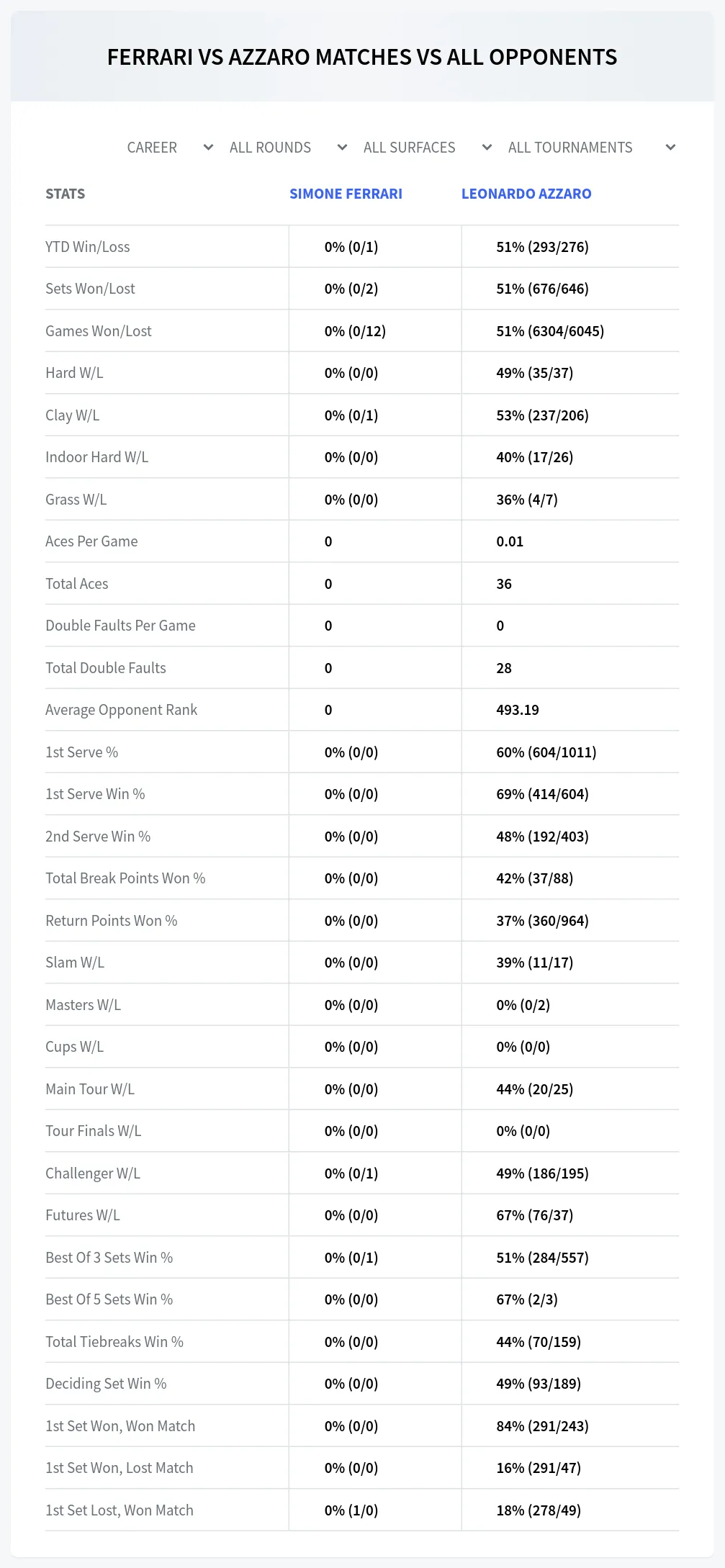Click the page title heading

[362, 57]
